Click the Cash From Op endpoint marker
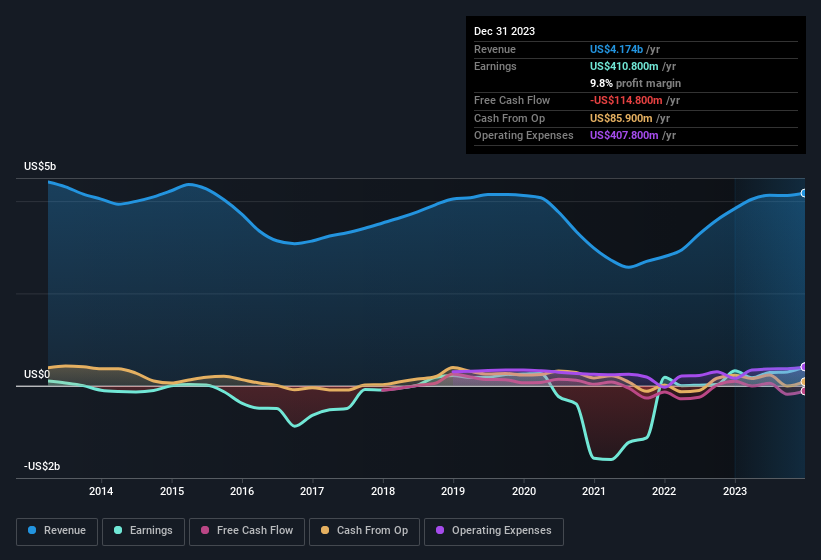 click(x=804, y=382)
